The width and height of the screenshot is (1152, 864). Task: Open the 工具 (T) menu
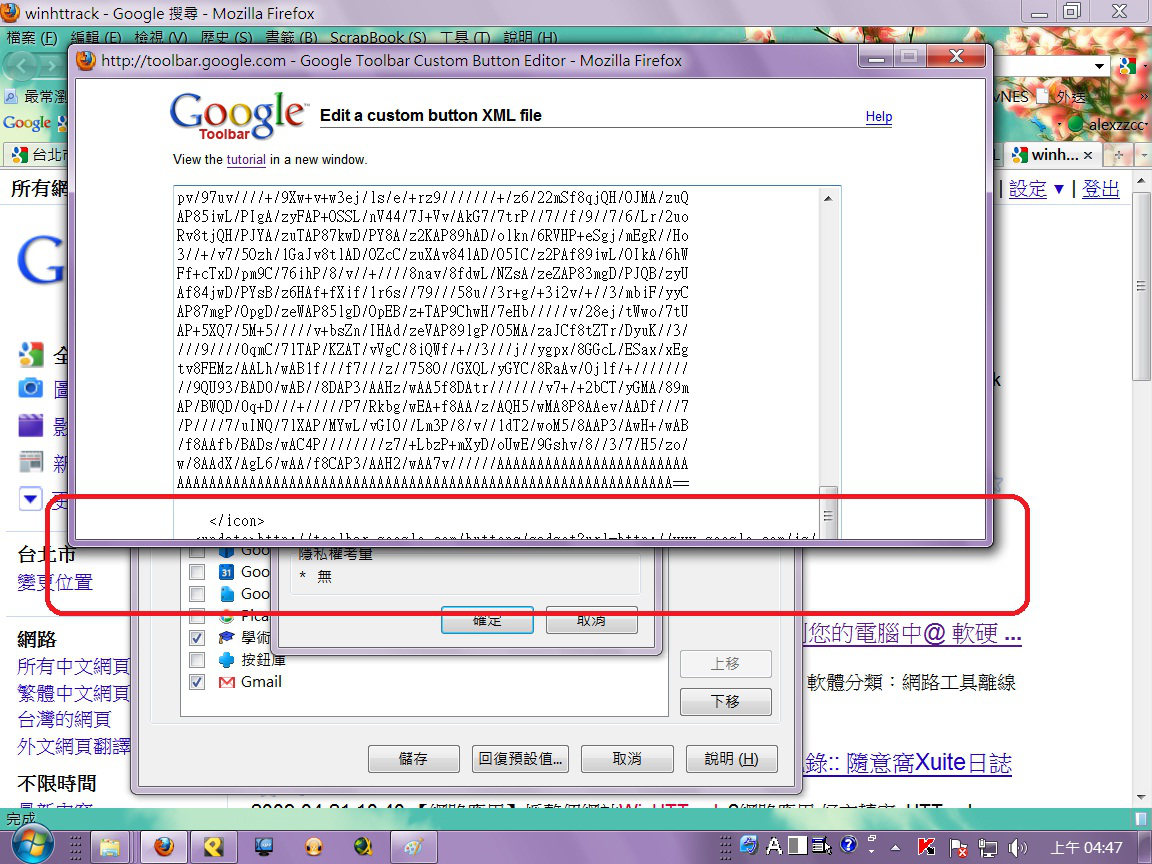pos(464,37)
